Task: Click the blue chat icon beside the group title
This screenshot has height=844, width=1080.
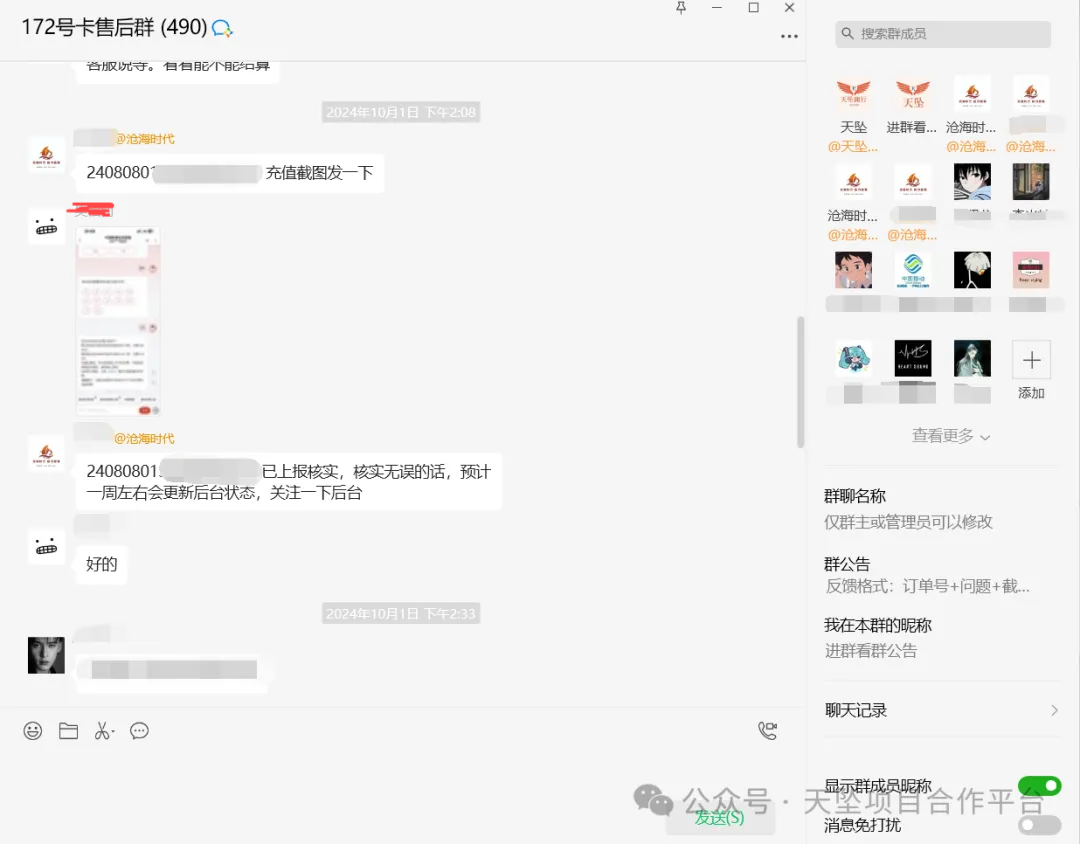Action: pyautogui.click(x=222, y=29)
